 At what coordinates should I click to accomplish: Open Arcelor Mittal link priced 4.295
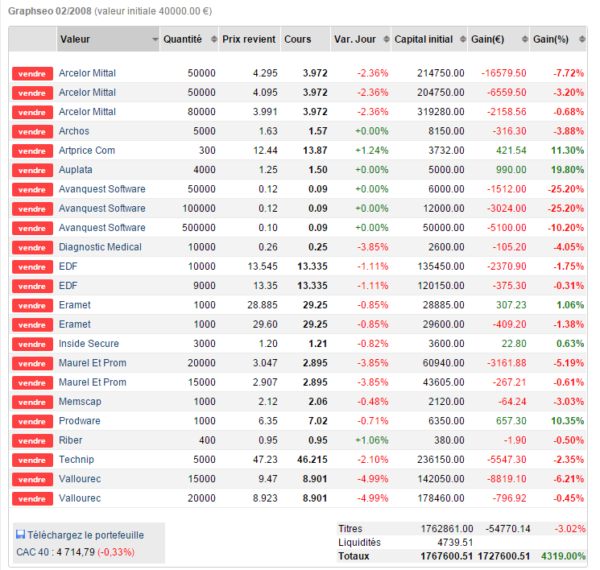click(87, 73)
